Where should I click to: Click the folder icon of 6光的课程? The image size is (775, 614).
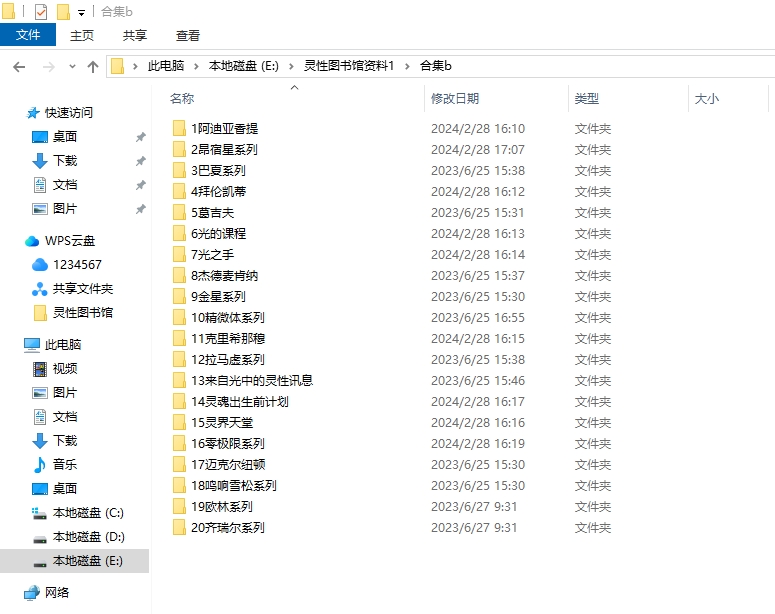(x=179, y=233)
